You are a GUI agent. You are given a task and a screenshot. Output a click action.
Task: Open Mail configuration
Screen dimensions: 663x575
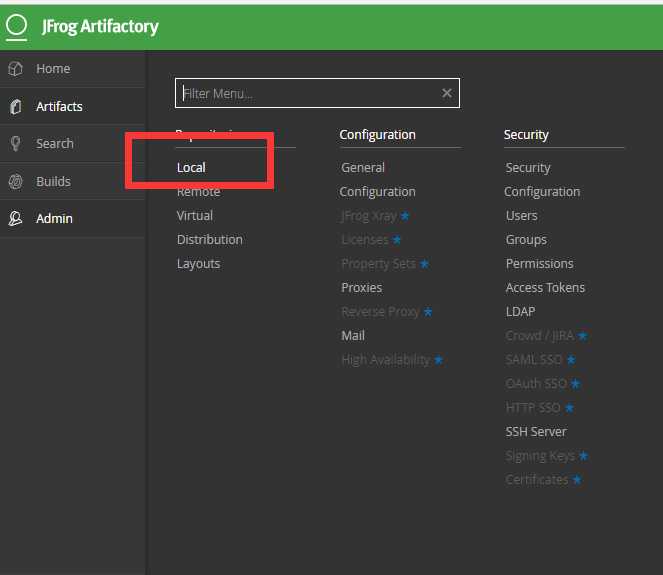353,336
